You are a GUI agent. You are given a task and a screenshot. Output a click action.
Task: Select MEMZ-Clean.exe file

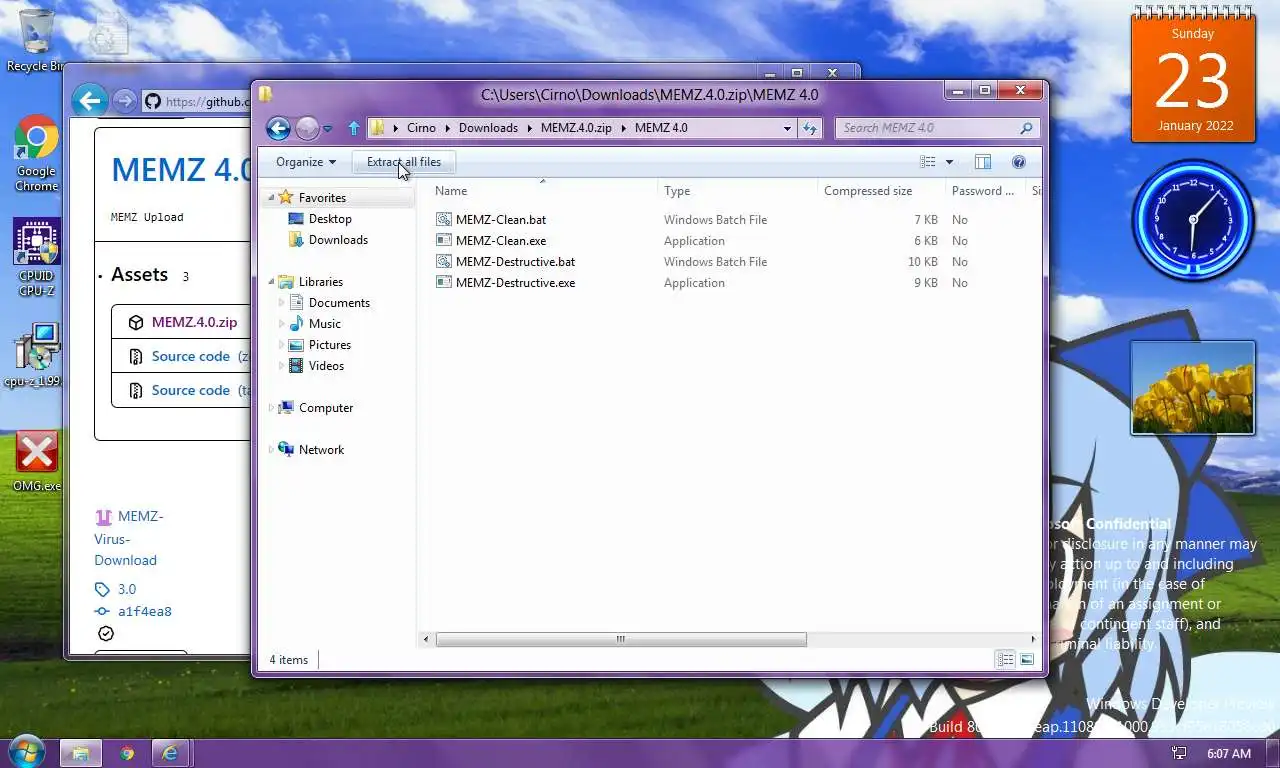click(501, 241)
